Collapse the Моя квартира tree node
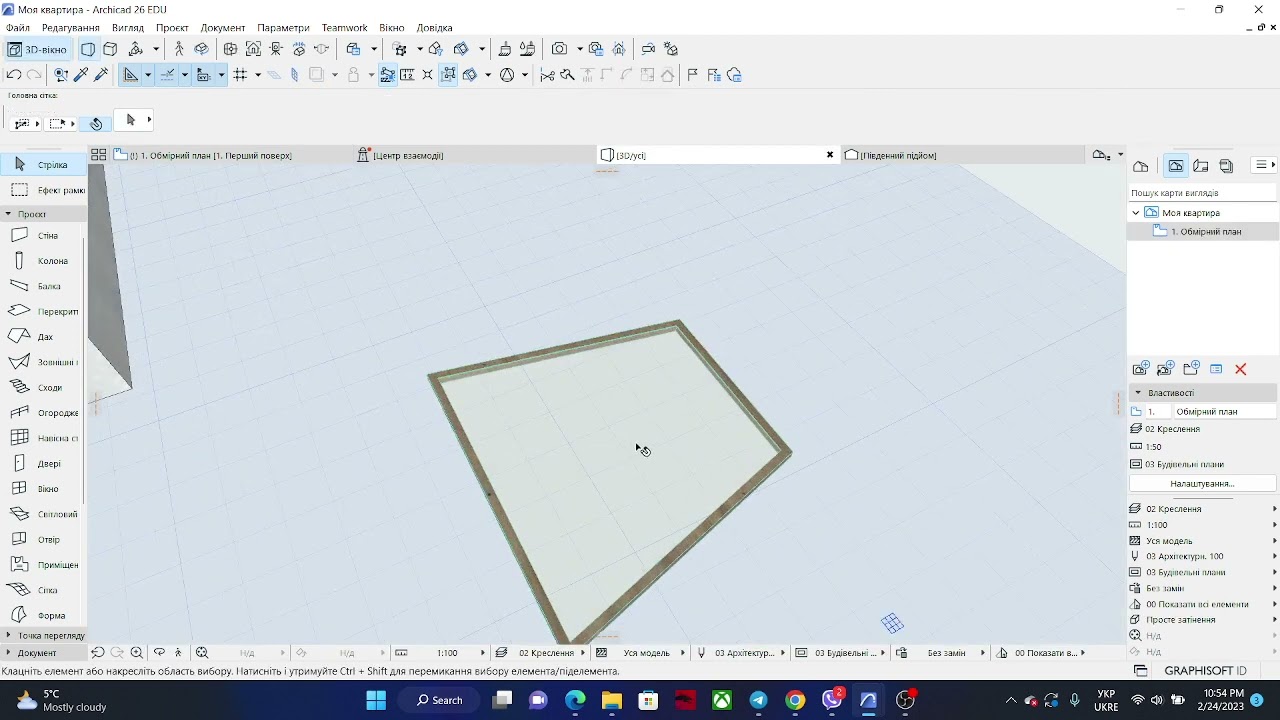The height and width of the screenshot is (720, 1280). pos(1136,213)
